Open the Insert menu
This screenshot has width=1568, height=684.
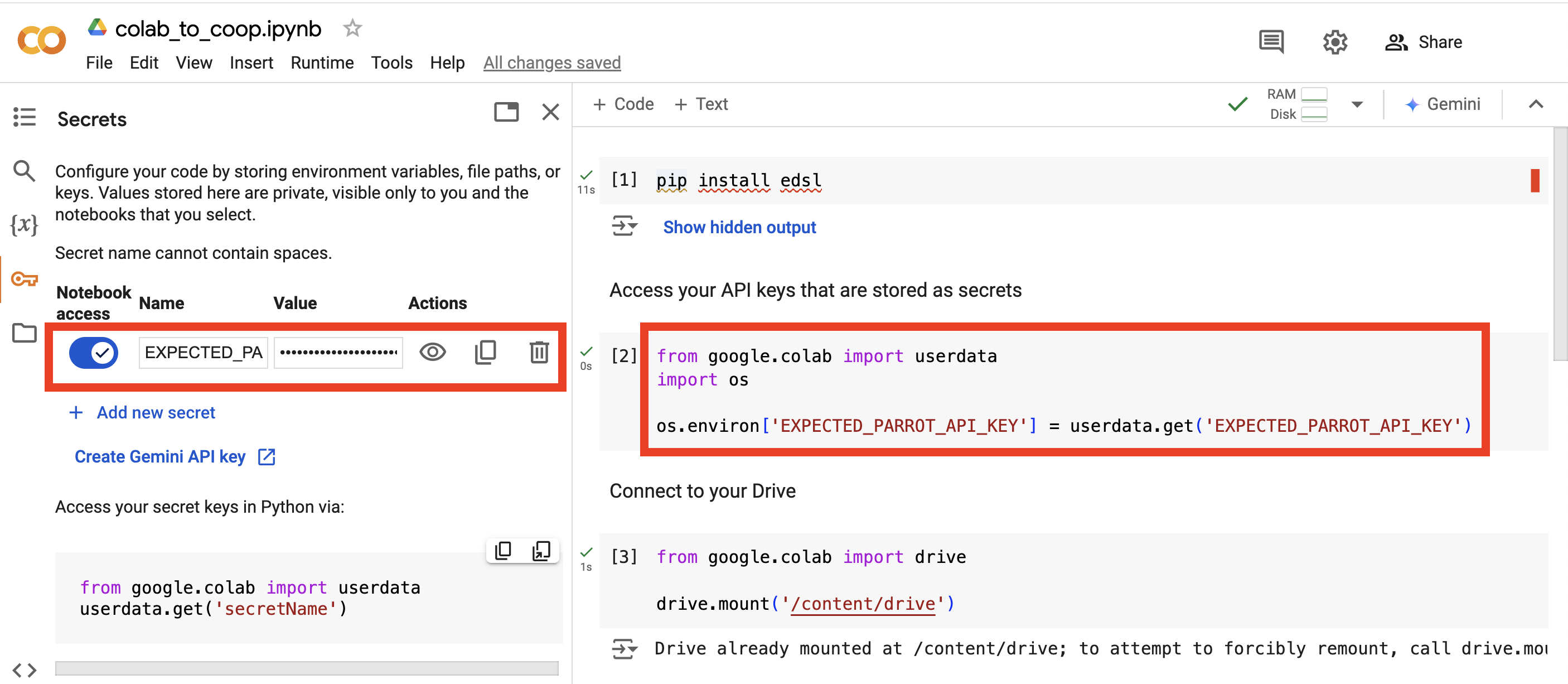pos(251,62)
